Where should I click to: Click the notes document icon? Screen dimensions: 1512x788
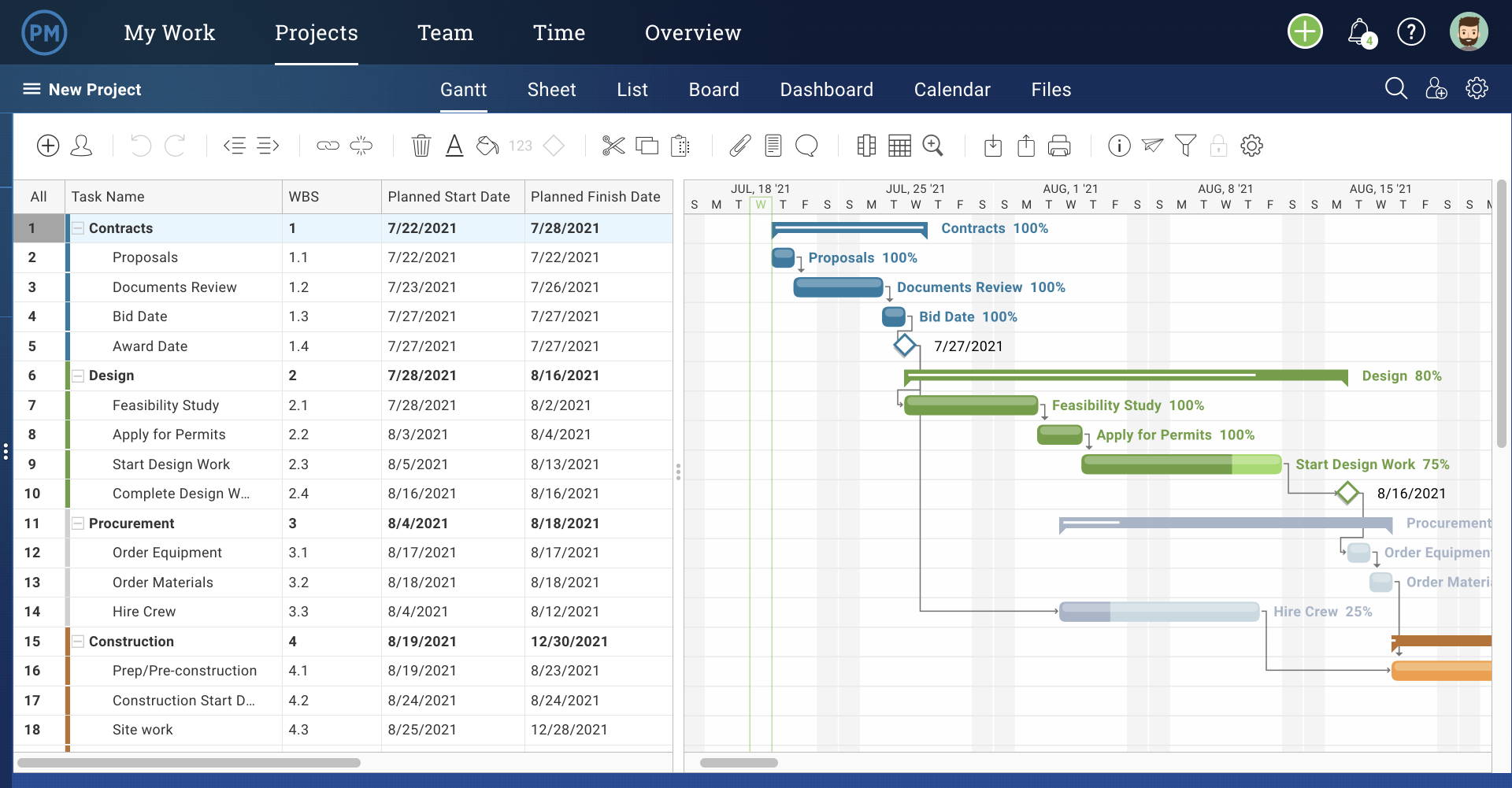(x=773, y=146)
